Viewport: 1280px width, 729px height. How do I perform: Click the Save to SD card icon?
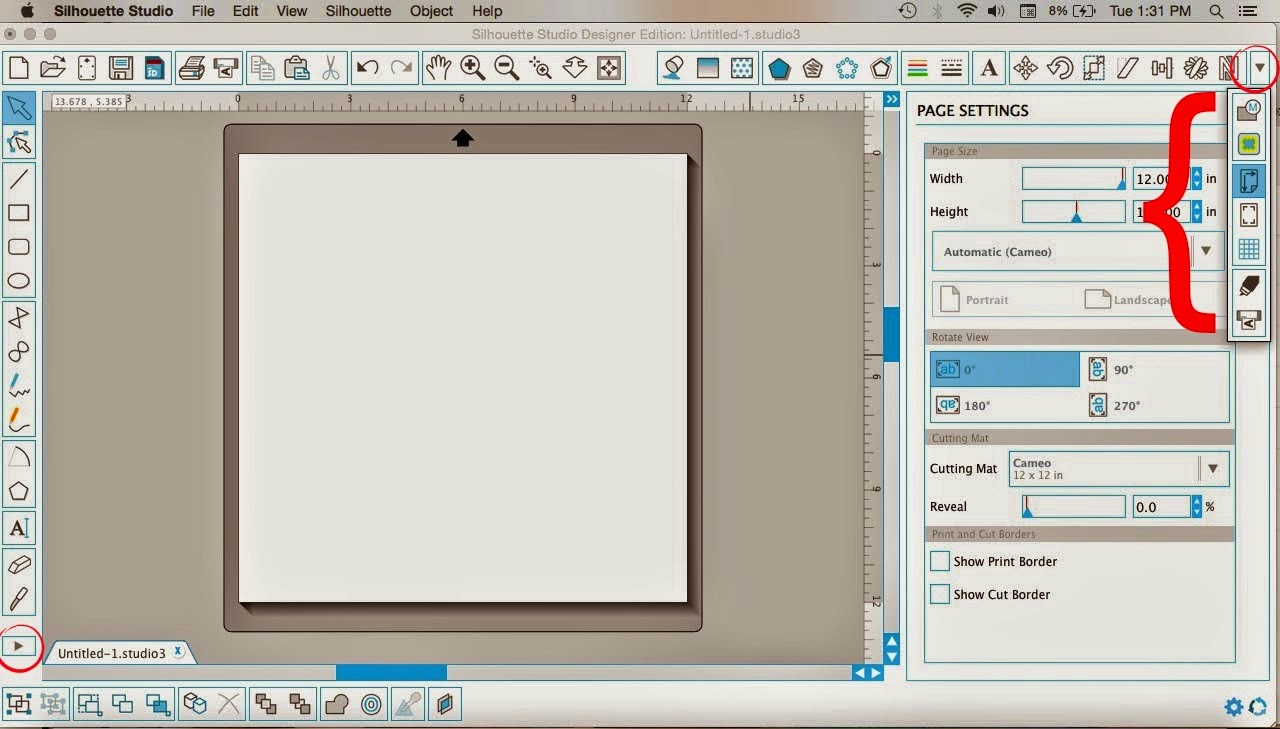pyautogui.click(x=154, y=68)
